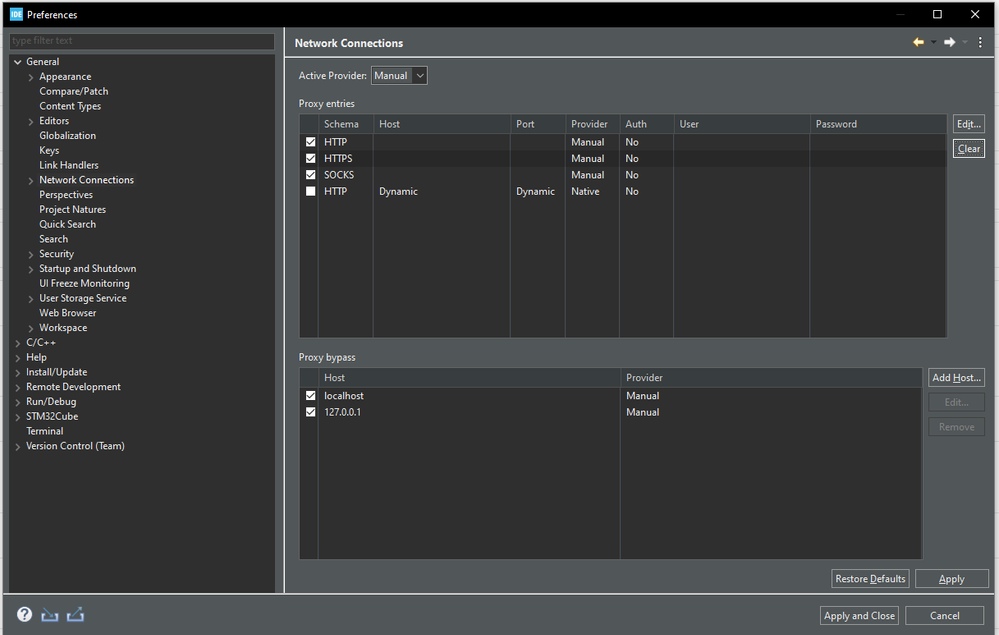Open Globalization preferences page
The height and width of the screenshot is (635, 999).
click(x=68, y=136)
